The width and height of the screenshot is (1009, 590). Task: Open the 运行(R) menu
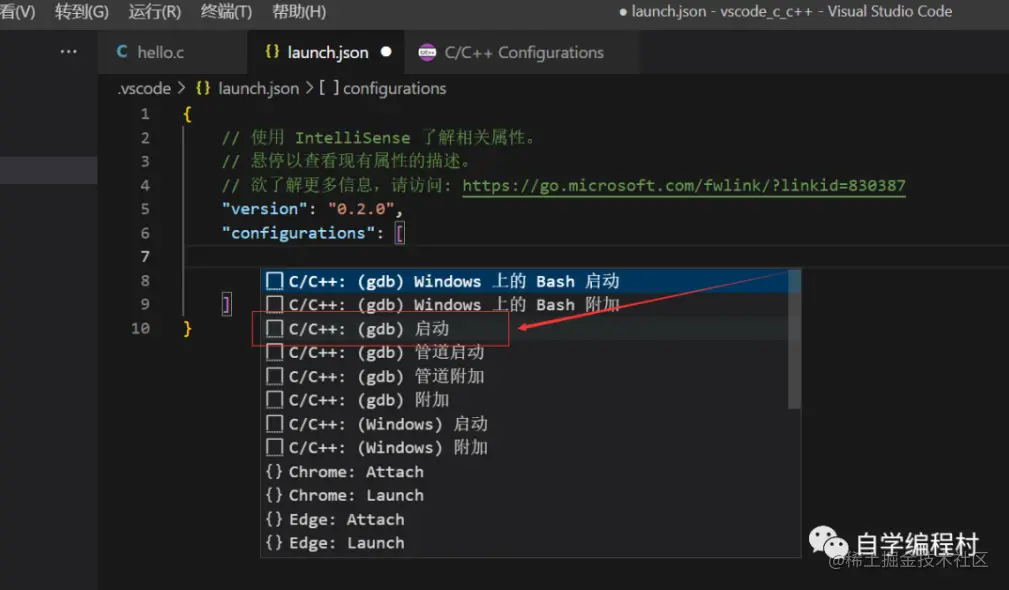click(154, 12)
